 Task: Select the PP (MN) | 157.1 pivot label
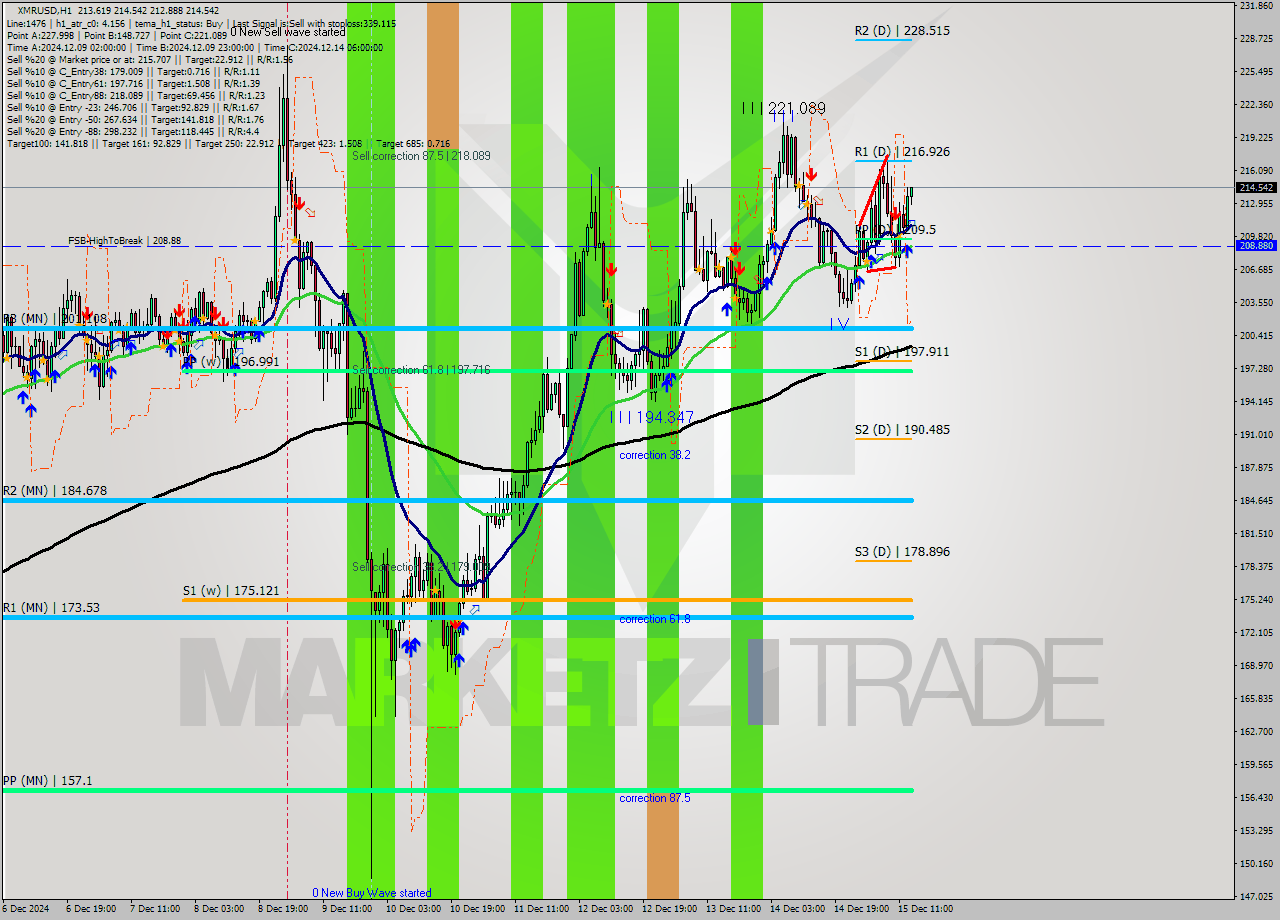coord(47,780)
